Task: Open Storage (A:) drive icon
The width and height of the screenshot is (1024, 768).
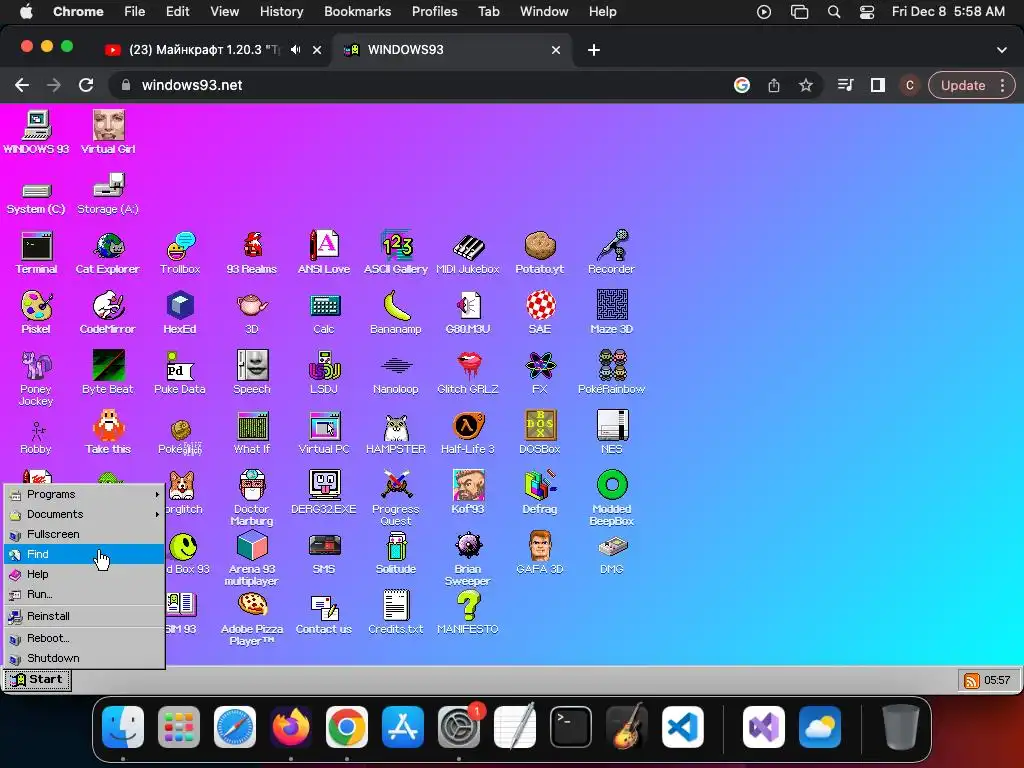Action: (108, 195)
